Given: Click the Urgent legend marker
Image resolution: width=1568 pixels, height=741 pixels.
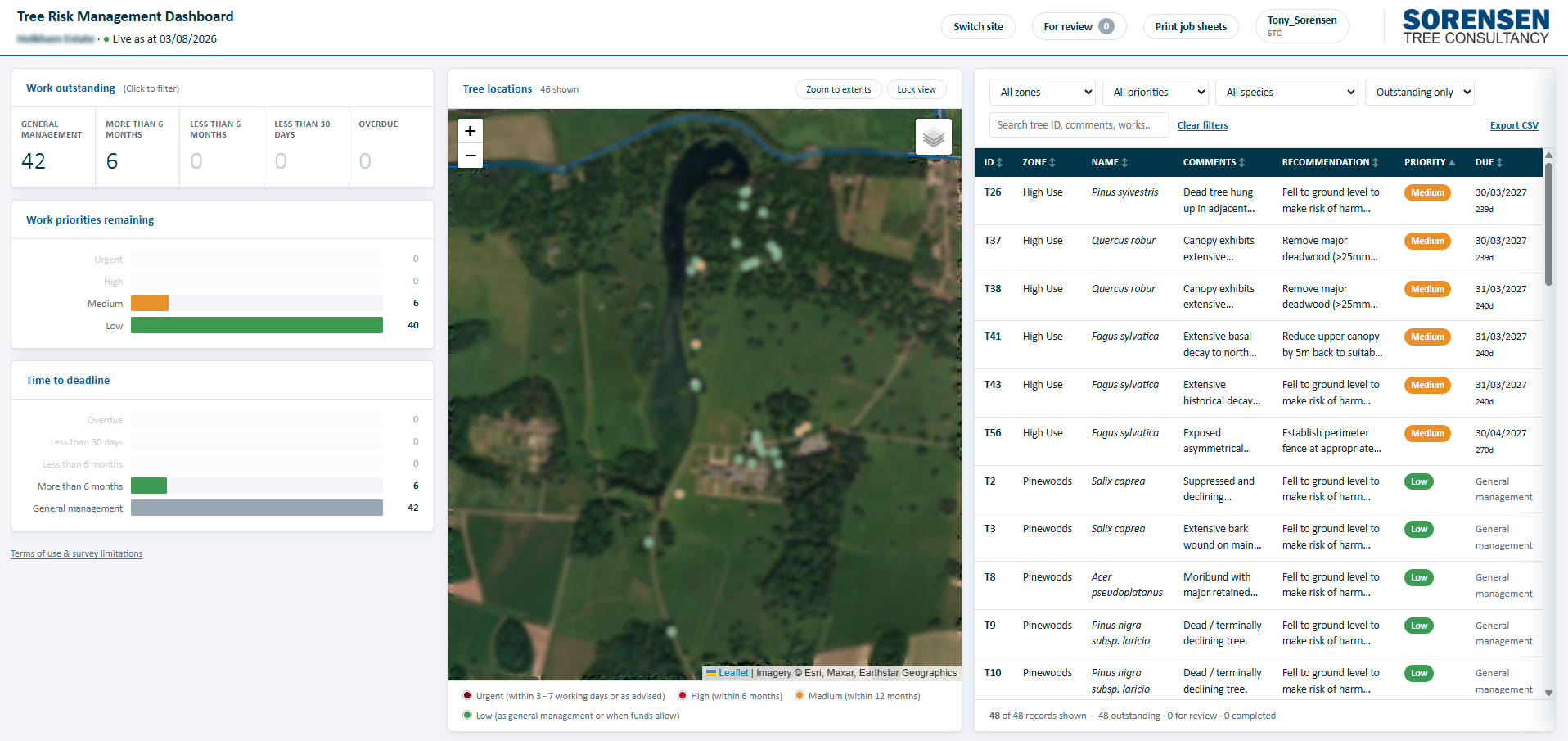Looking at the screenshot, I should tap(467, 695).
